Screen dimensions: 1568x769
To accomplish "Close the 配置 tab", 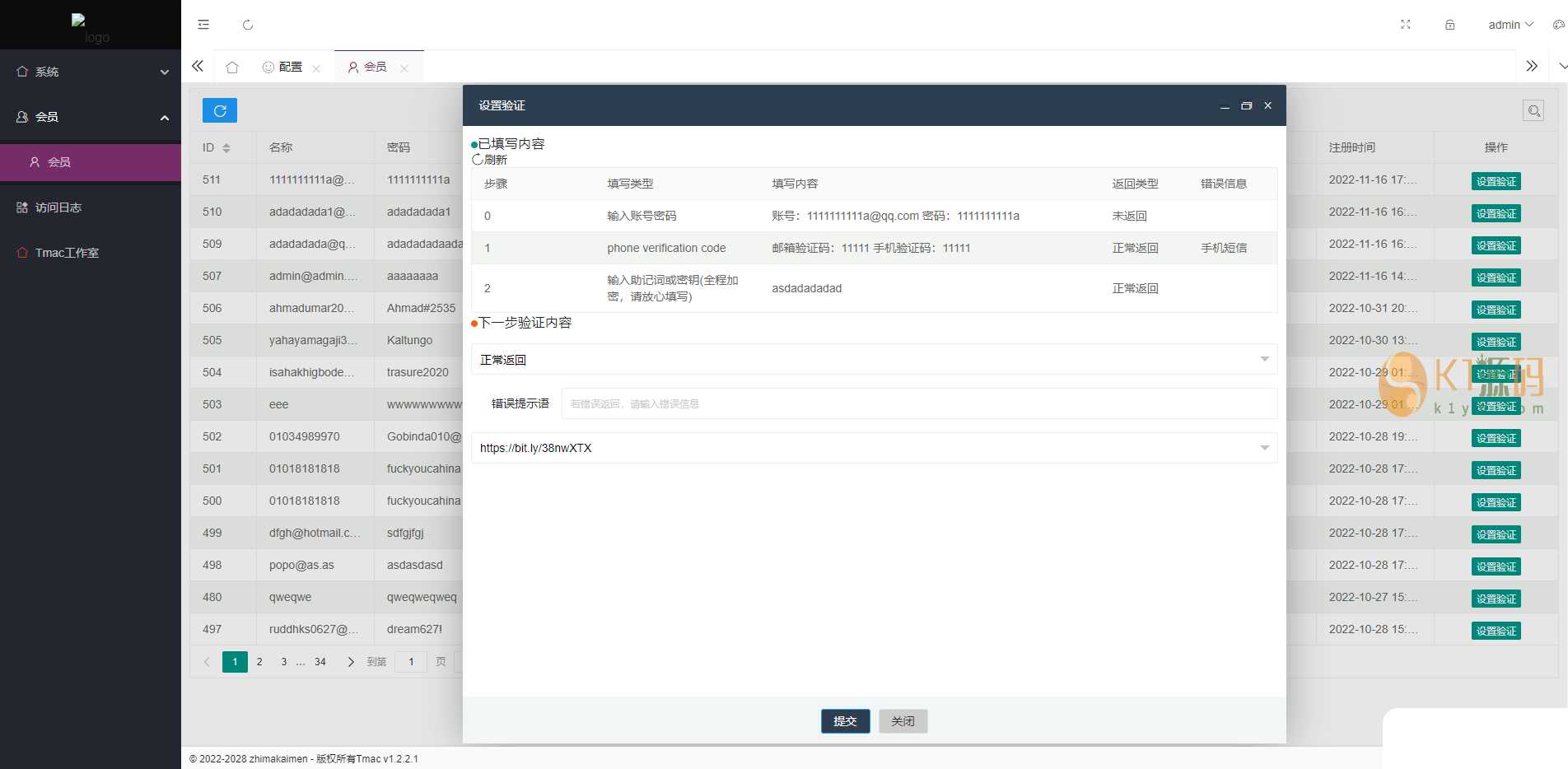I will point(316,68).
